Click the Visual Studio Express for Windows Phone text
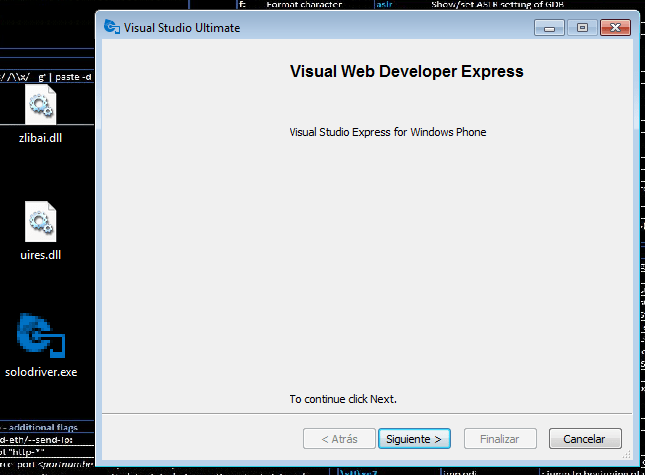The width and height of the screenshot is (646, 476). tap(388, 132)
